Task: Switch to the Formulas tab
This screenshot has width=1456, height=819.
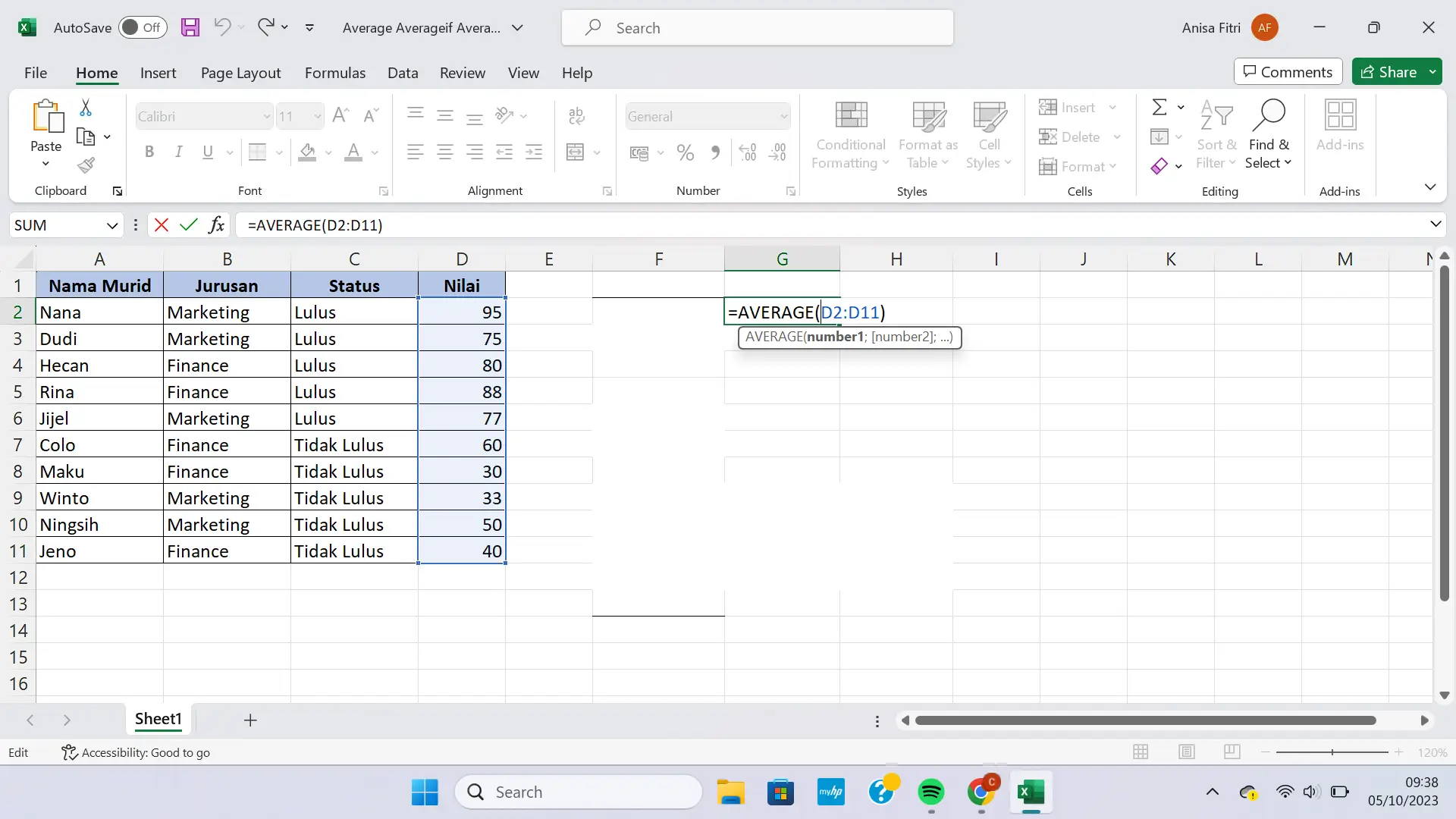Action: pyautogui.click(x=335, y=73)
